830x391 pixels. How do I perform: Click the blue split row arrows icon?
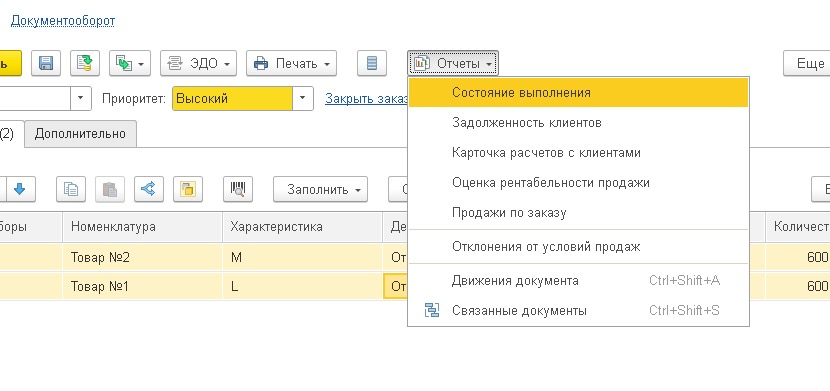click(x=149, y=189)
